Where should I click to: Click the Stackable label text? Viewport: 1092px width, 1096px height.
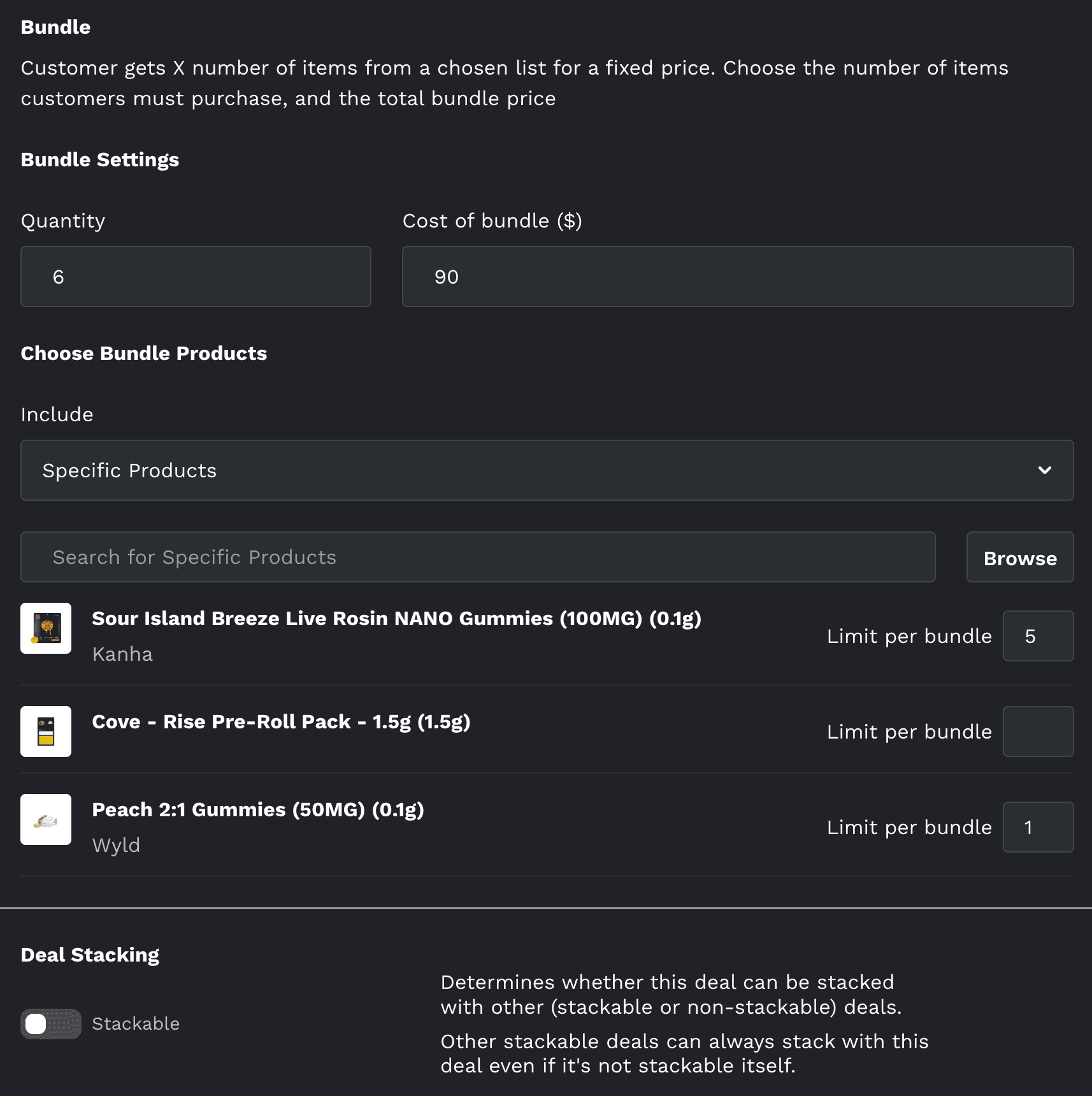point(136,1024)
